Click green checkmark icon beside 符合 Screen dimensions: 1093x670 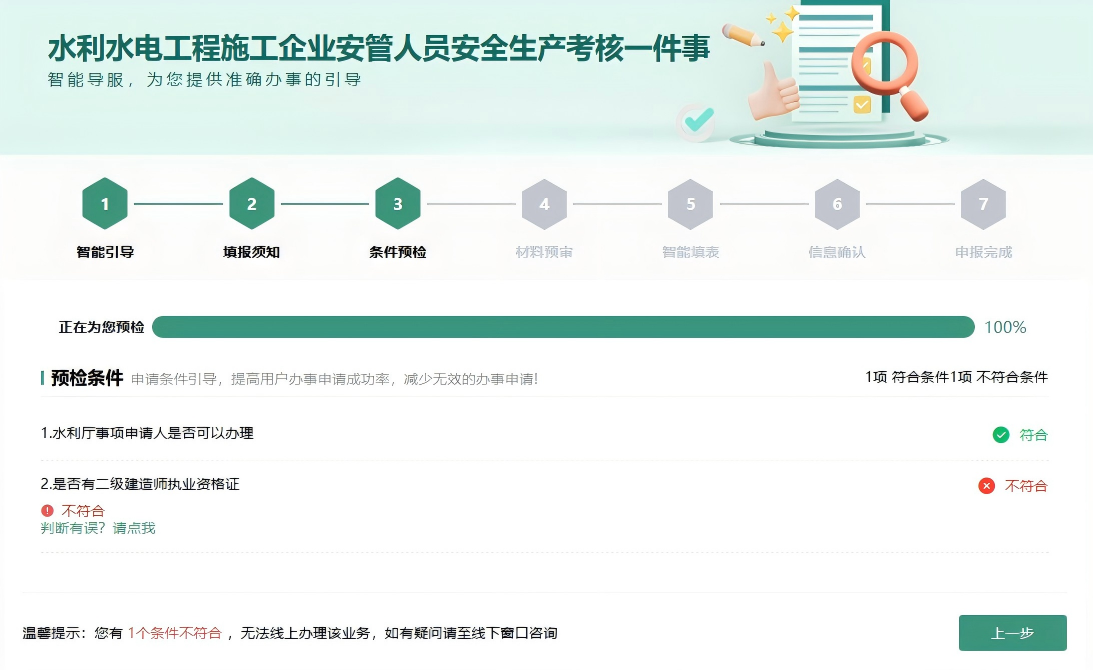tap(1000, 435)
